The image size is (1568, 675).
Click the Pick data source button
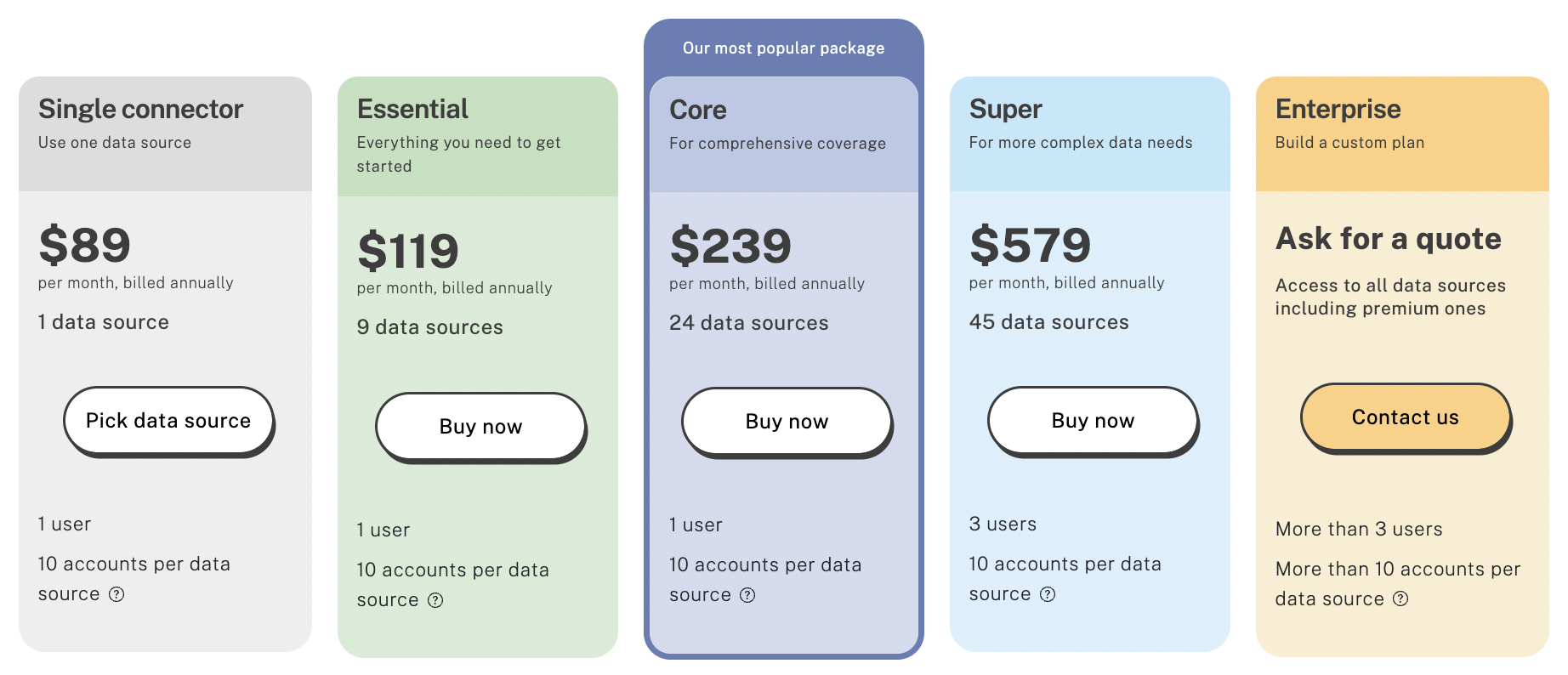click(168, 420)
